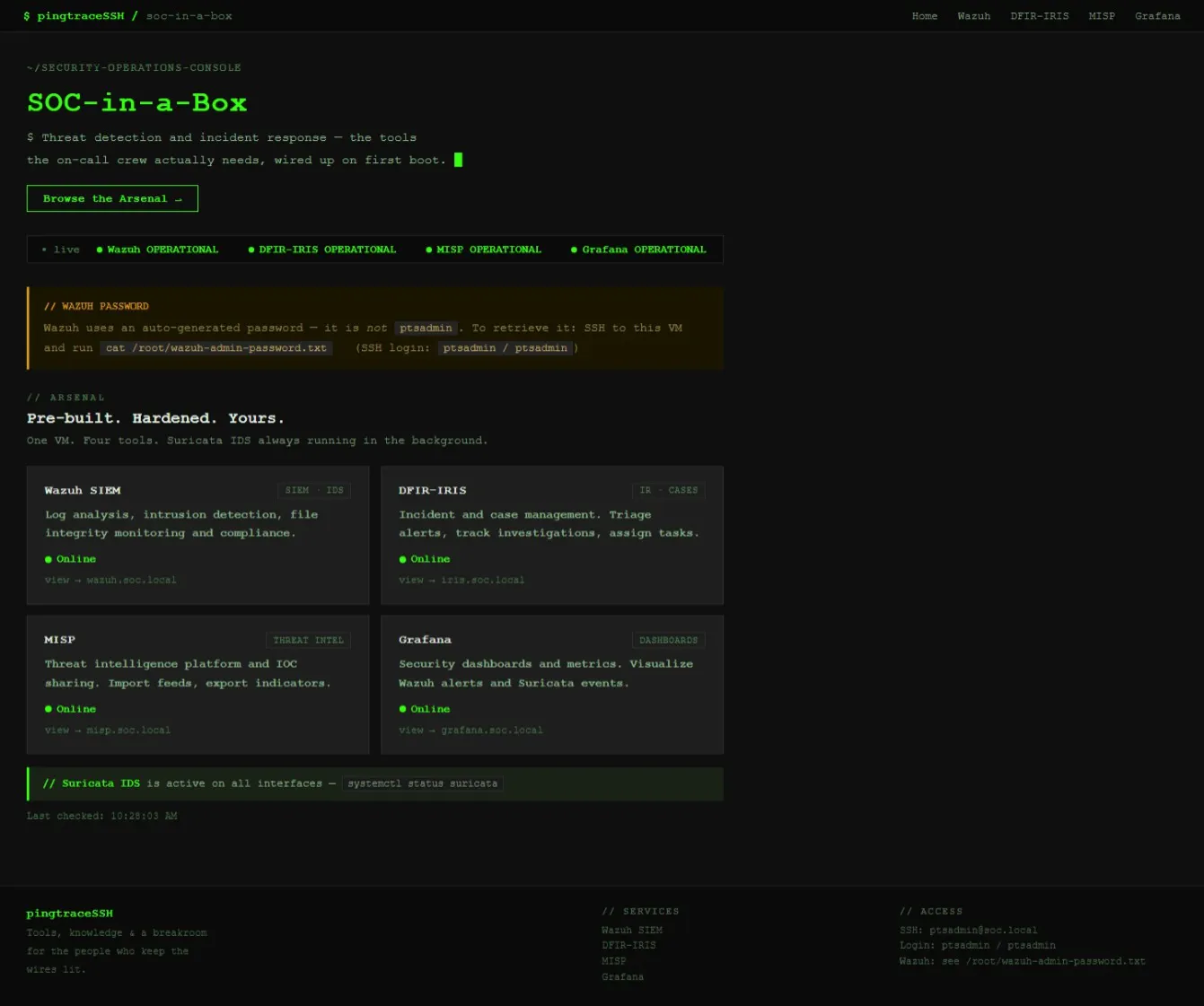The width and height of the screenshot is (1204, 1006).
Task: Click the THREAT INTEL tag badge
Action: pyautogui.click(x=308, y=640)
